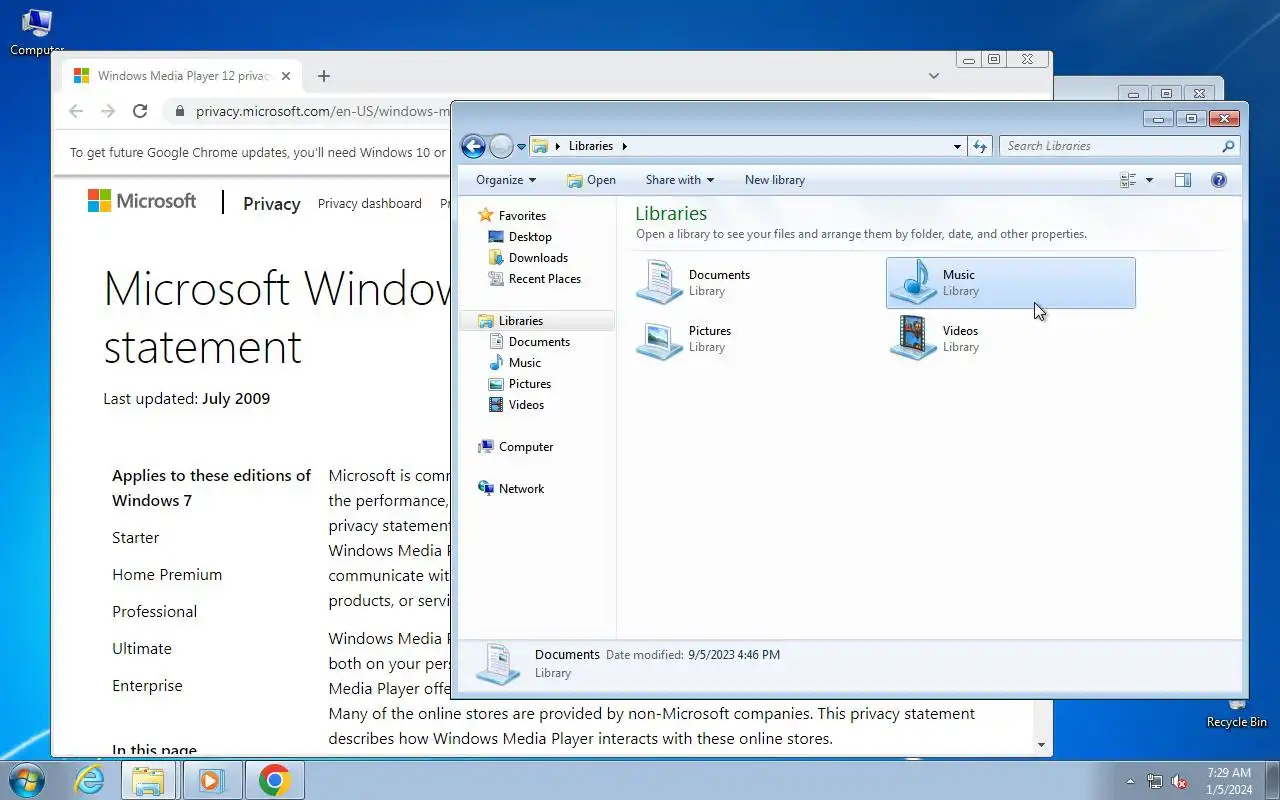The width and height of the screenshot is (1280, 800).
Task: Click the Recycle Bin desktop icon
Action: (1236, 712)
